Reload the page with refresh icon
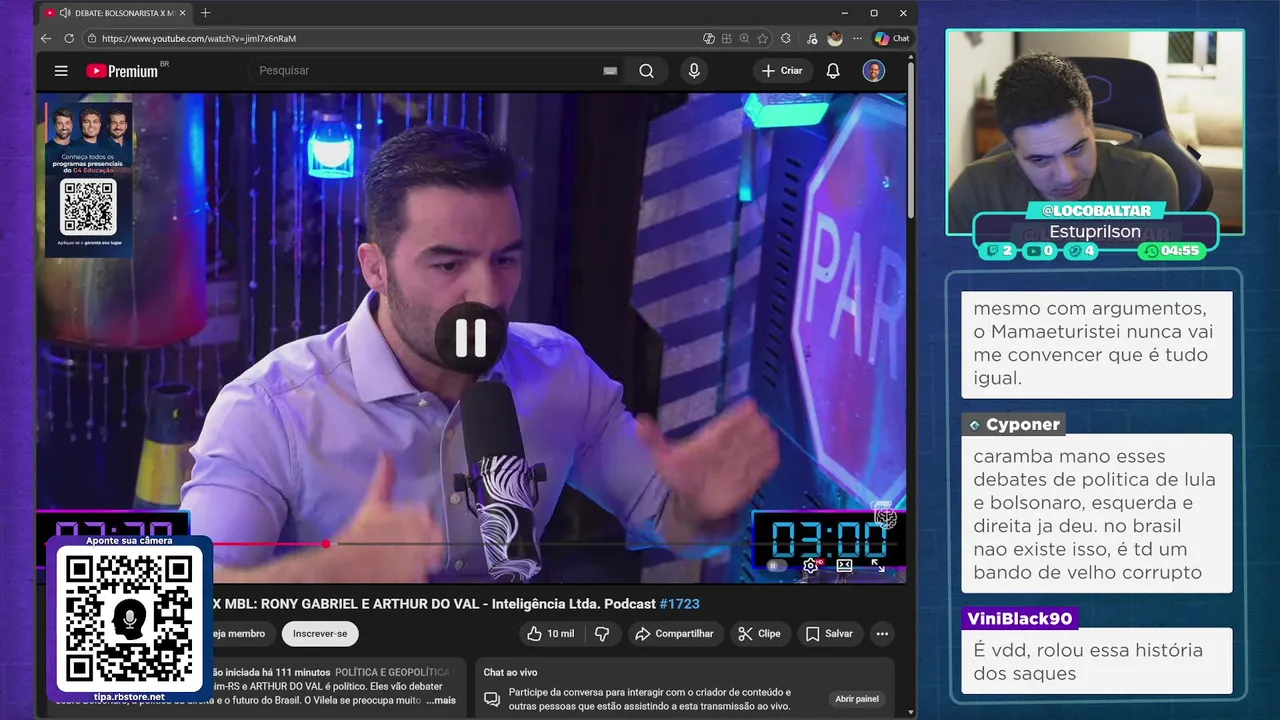 point(69,38)
